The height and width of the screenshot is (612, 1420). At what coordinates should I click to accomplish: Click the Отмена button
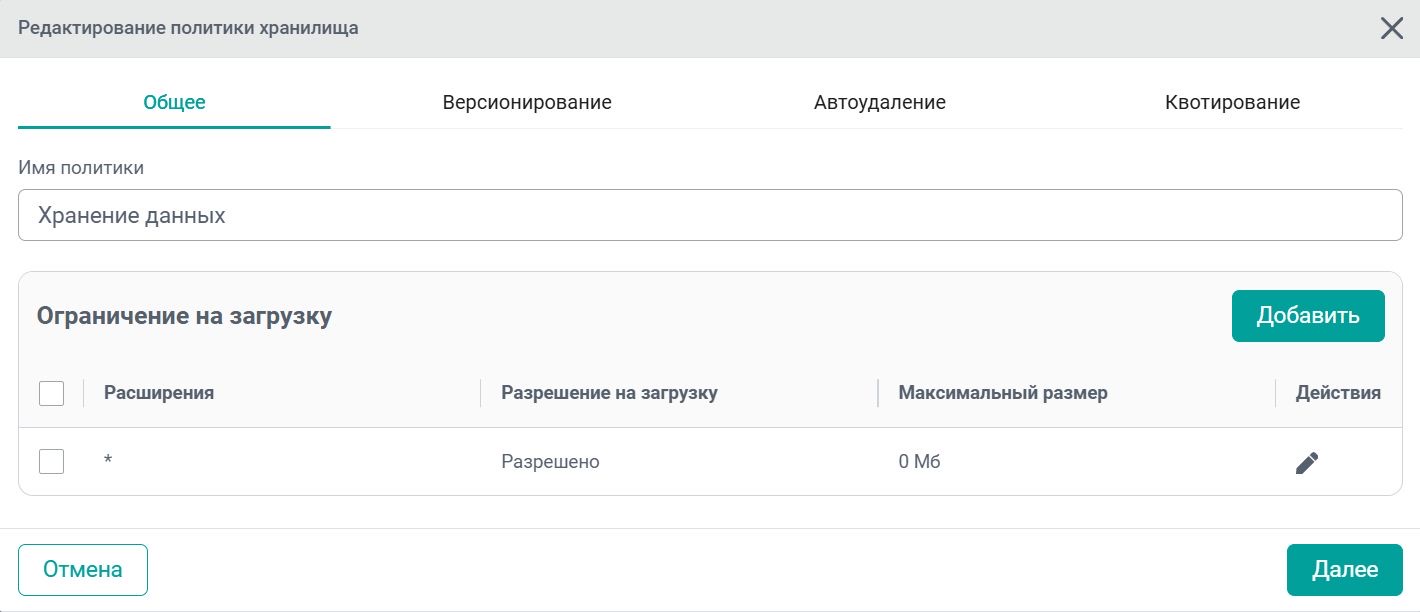(83, 570)
